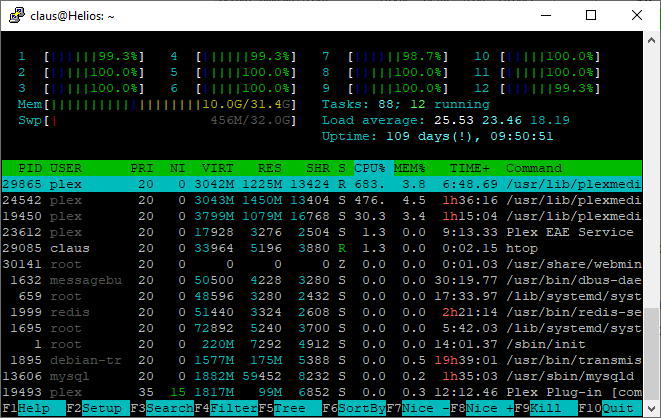Select the mysqld process row
The height and width of the screenshot is (418, 661).
tap(322, 376)
